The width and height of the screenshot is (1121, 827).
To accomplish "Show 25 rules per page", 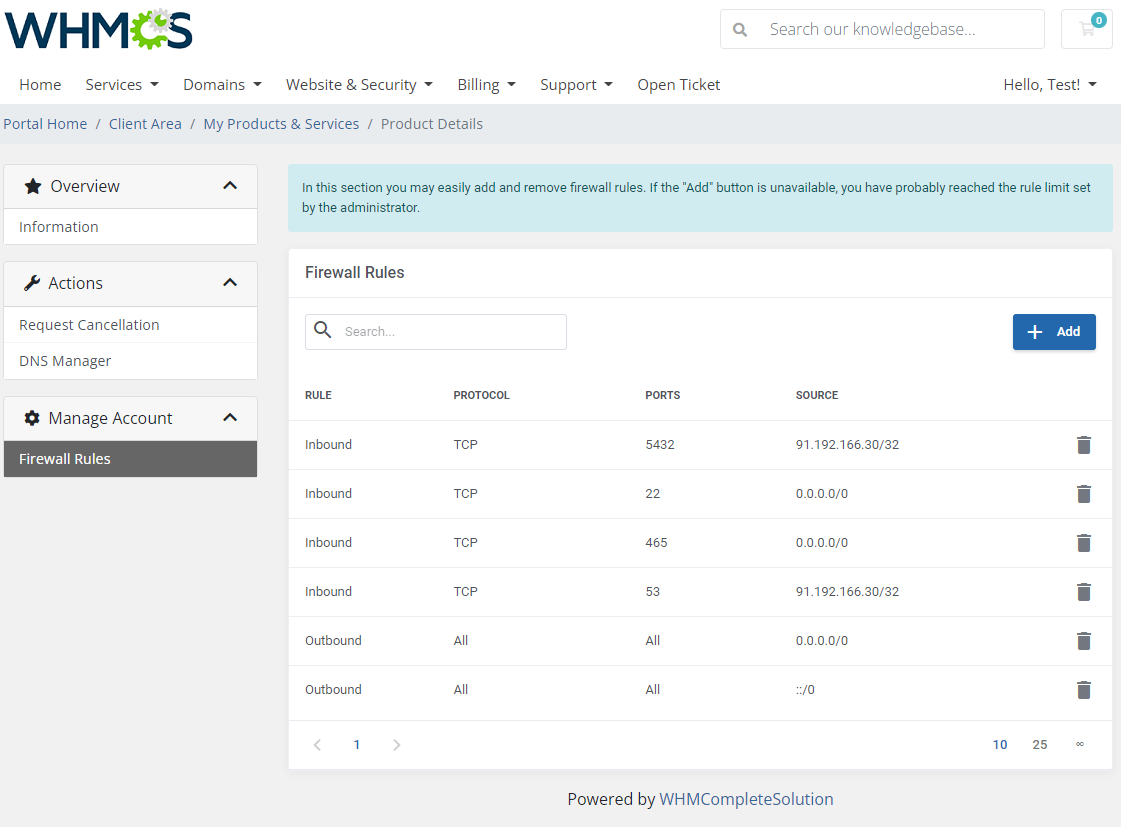I will [1039, 745].
